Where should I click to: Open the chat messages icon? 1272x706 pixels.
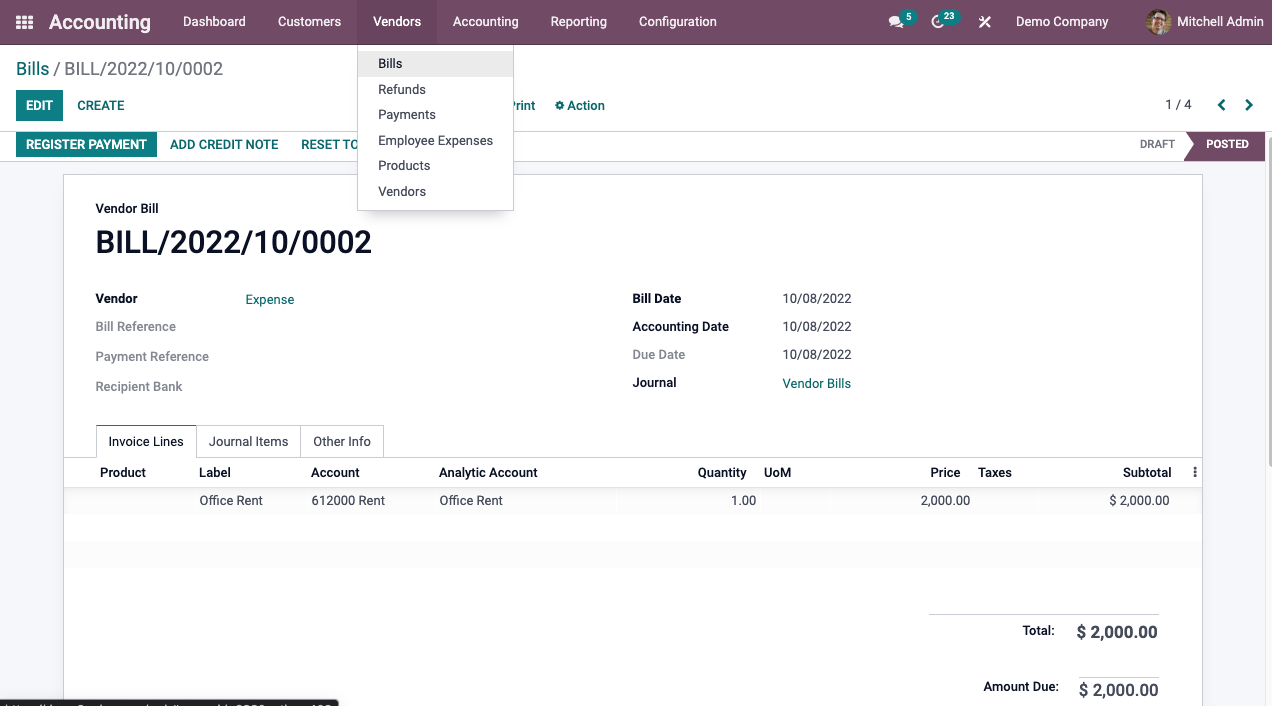click(x=896, y=22)
